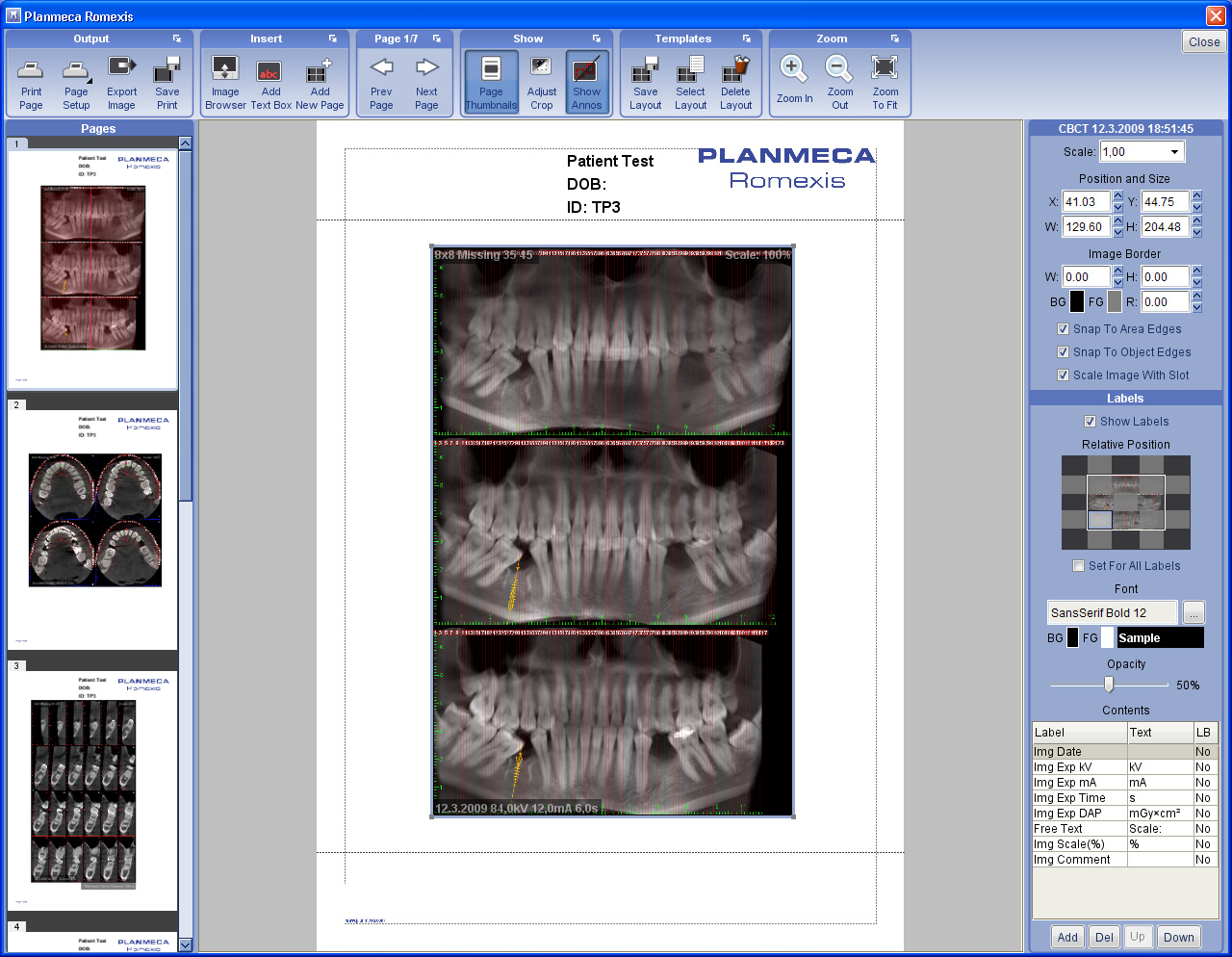The height and width of the screenshot is (957, 1232).
Task: Select Img Comment row
Action: tap(1125, 860)
